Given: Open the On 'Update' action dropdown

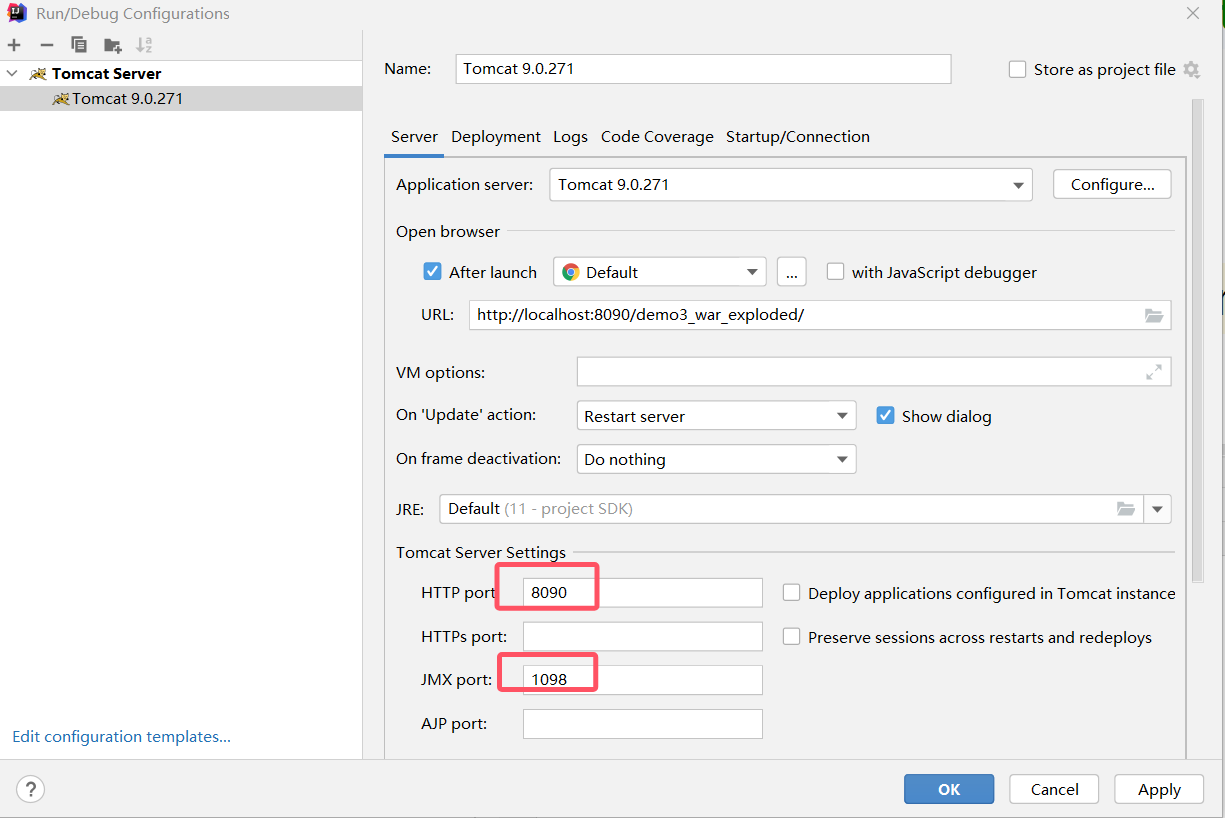Looking at the screenshot, I should [716, 416].
